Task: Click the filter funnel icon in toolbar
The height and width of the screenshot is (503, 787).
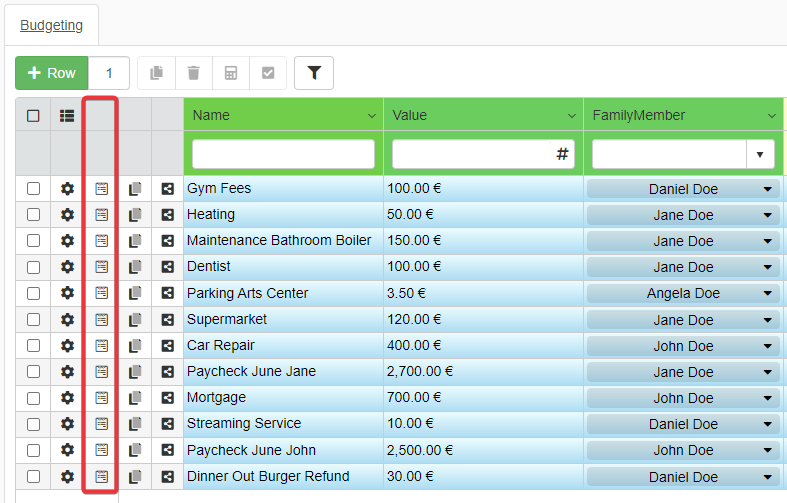Action: [314, 73]
